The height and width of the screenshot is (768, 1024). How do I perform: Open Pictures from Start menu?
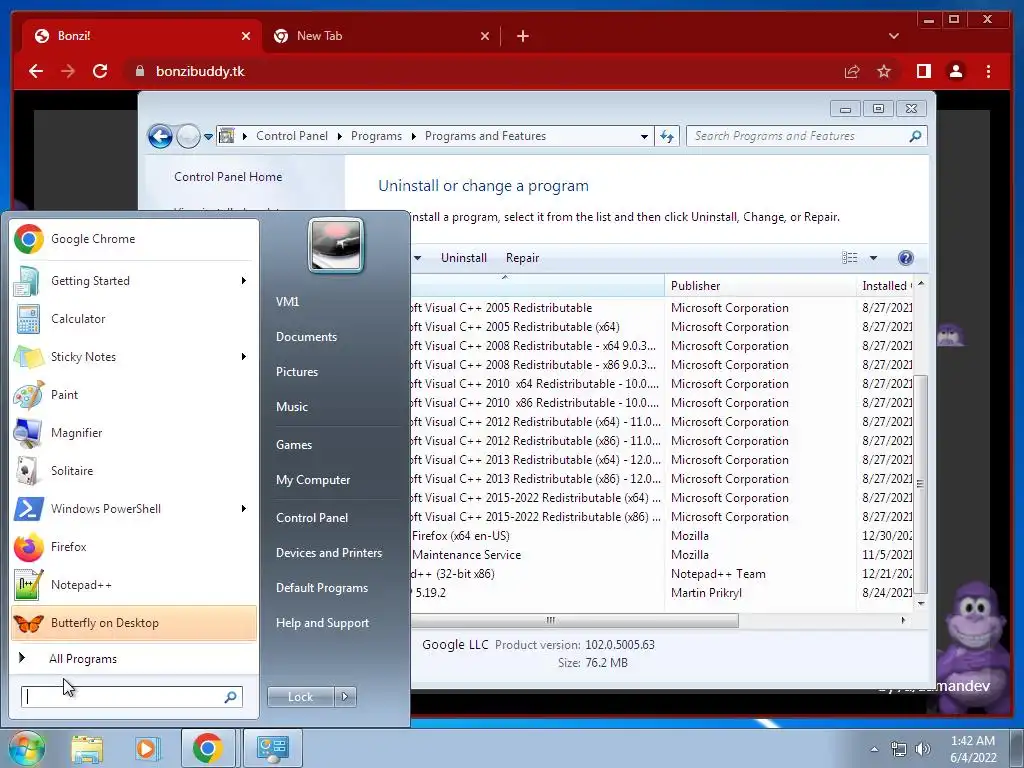[x=297, y=372]
